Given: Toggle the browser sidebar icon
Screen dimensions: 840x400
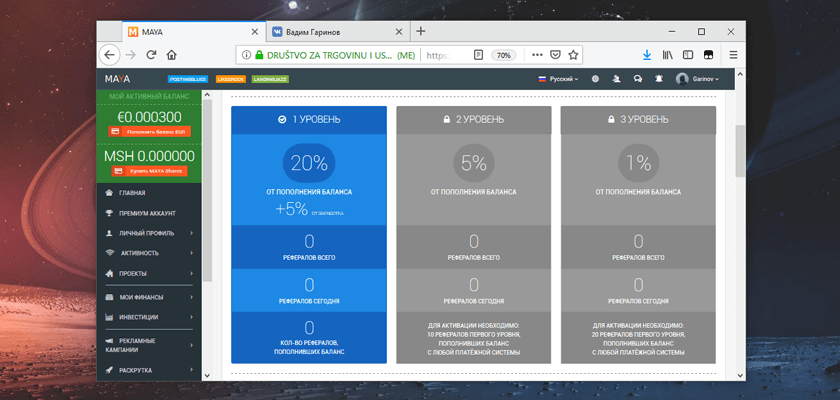Looking at the screenshot, I should [688, 55].
